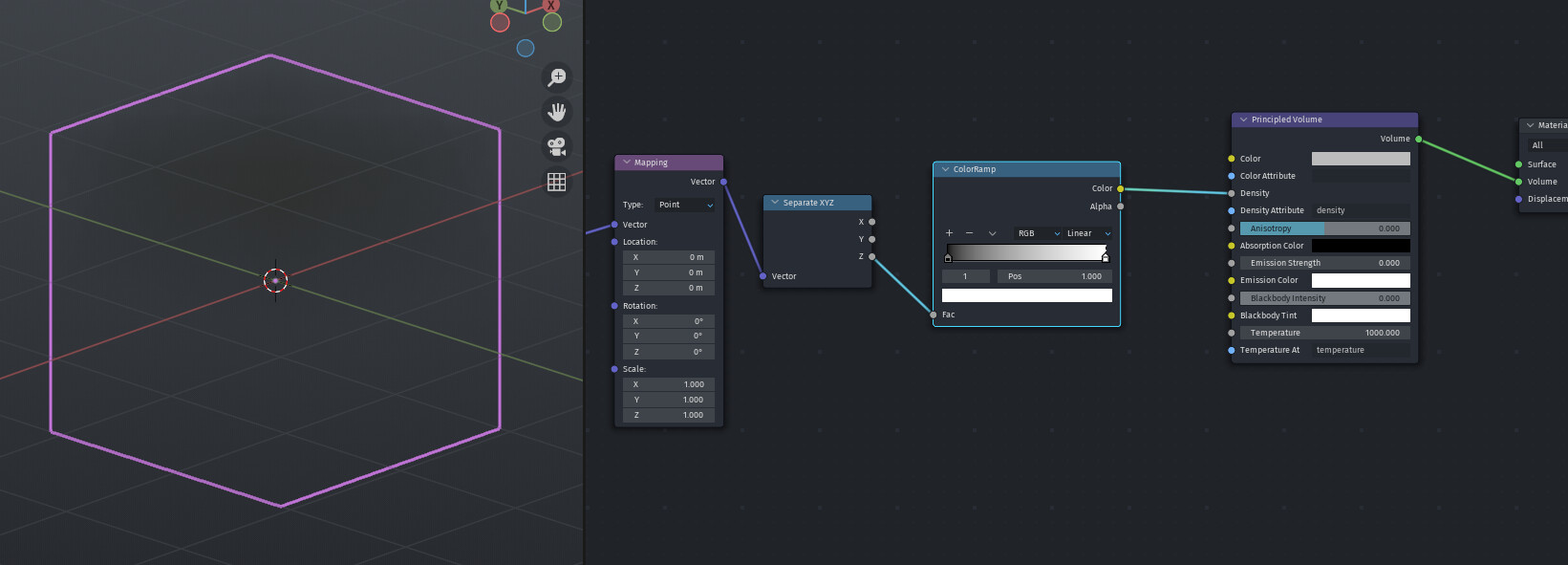Viewport: 1568px width, 565px height.
Task: Select the white color stop on the ramp
Action: click(1106, 257)
